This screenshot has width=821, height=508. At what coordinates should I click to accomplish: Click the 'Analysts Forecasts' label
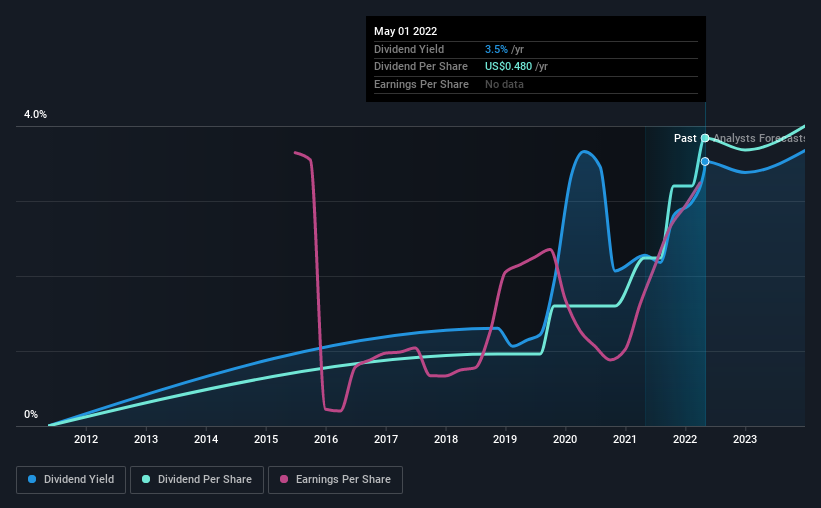[759, 138]
